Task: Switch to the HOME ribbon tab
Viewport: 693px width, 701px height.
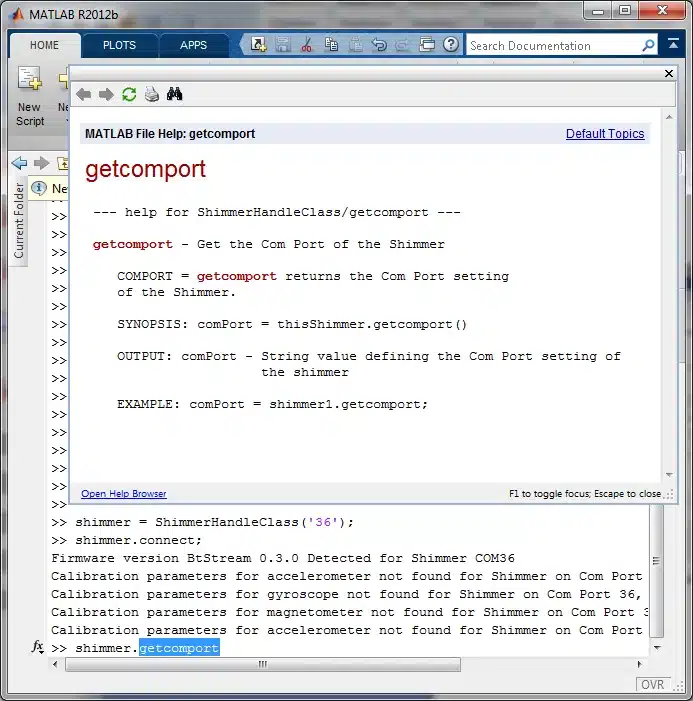Action: pos(44,46)
